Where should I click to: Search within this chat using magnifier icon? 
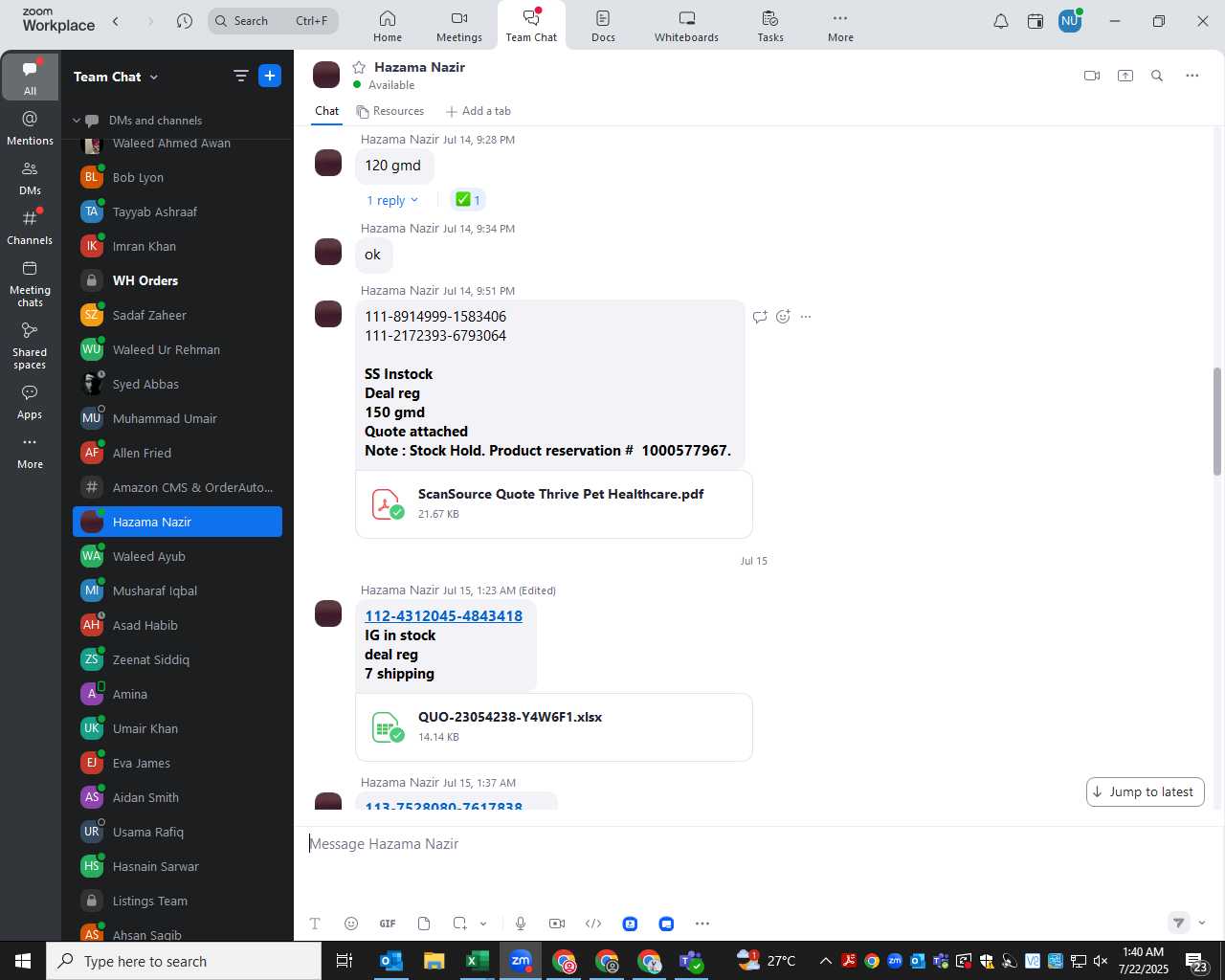coord(1157,76)
